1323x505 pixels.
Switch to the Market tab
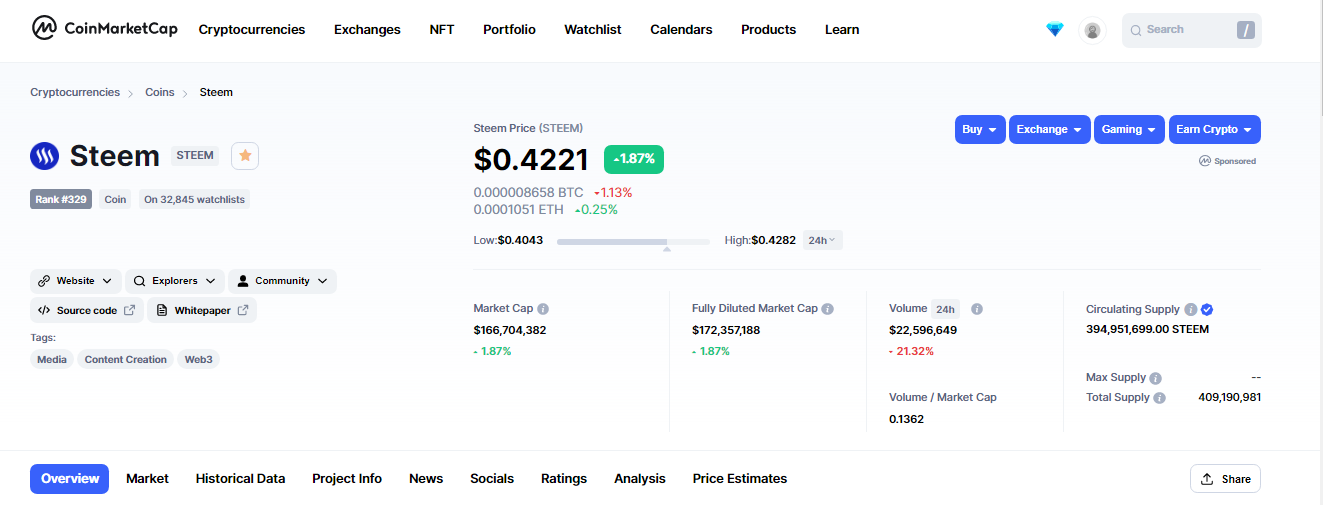tap(147, 479)
